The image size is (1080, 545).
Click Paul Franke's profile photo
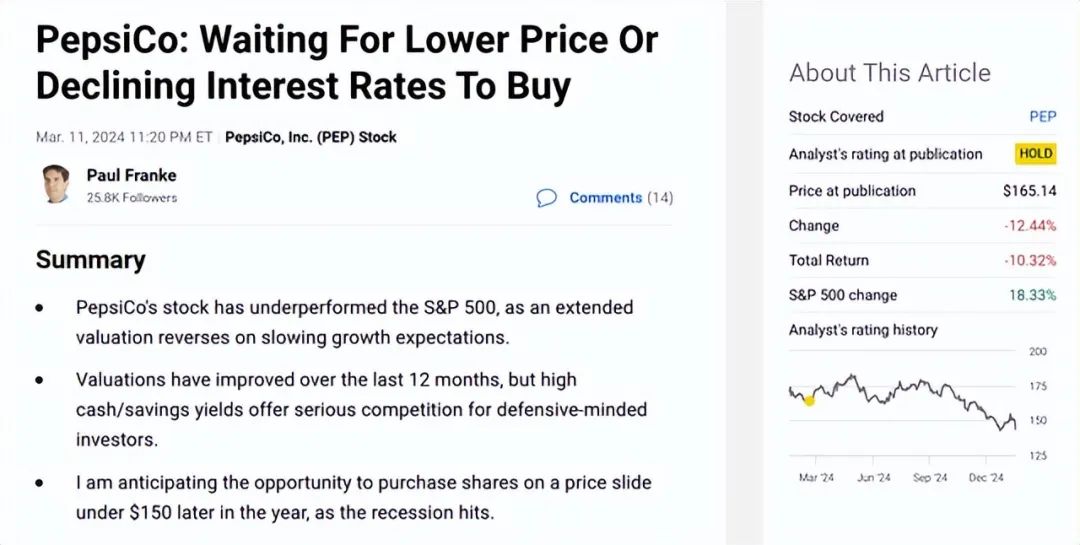point(56,184)
